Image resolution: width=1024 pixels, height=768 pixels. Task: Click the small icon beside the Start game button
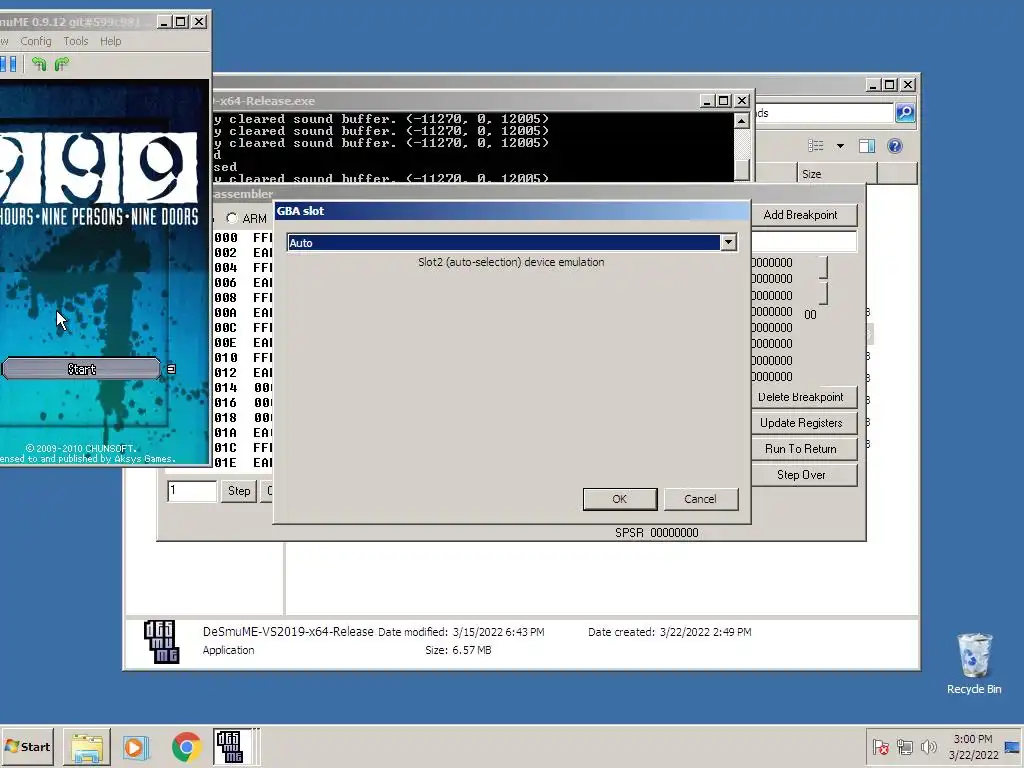click(171, 370)
